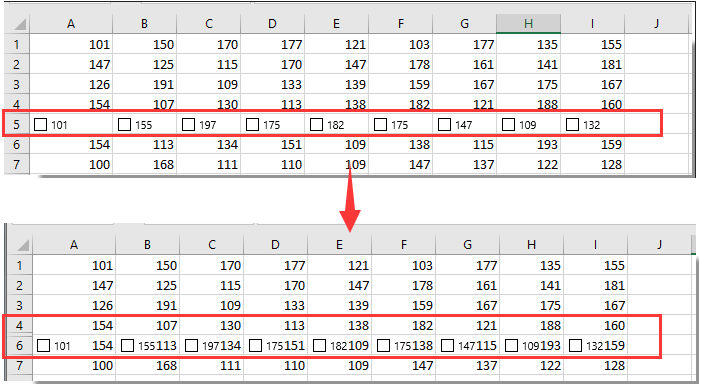Screen dimensions: 704x388
Task: Select cell H2 value 141 in lower sheet
Action: (532, 286)
